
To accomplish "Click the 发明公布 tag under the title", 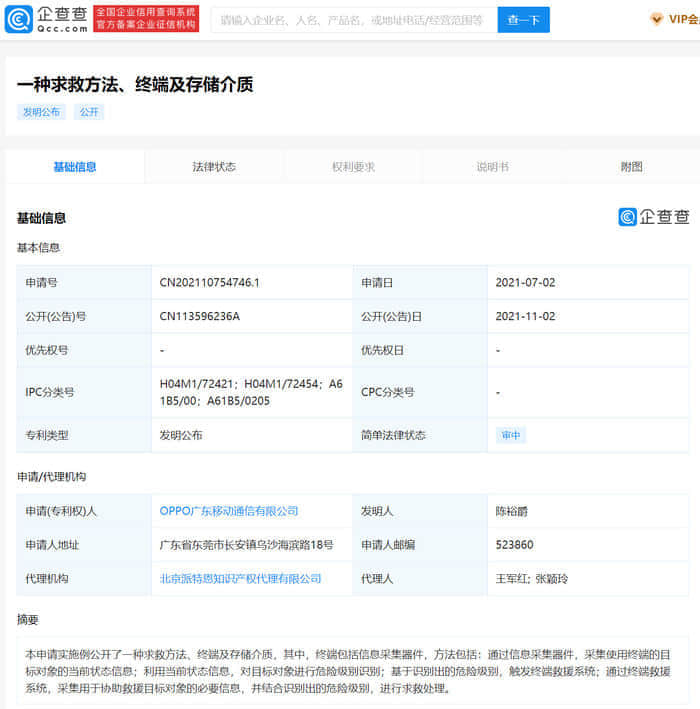I will click(x=41, y=112).
